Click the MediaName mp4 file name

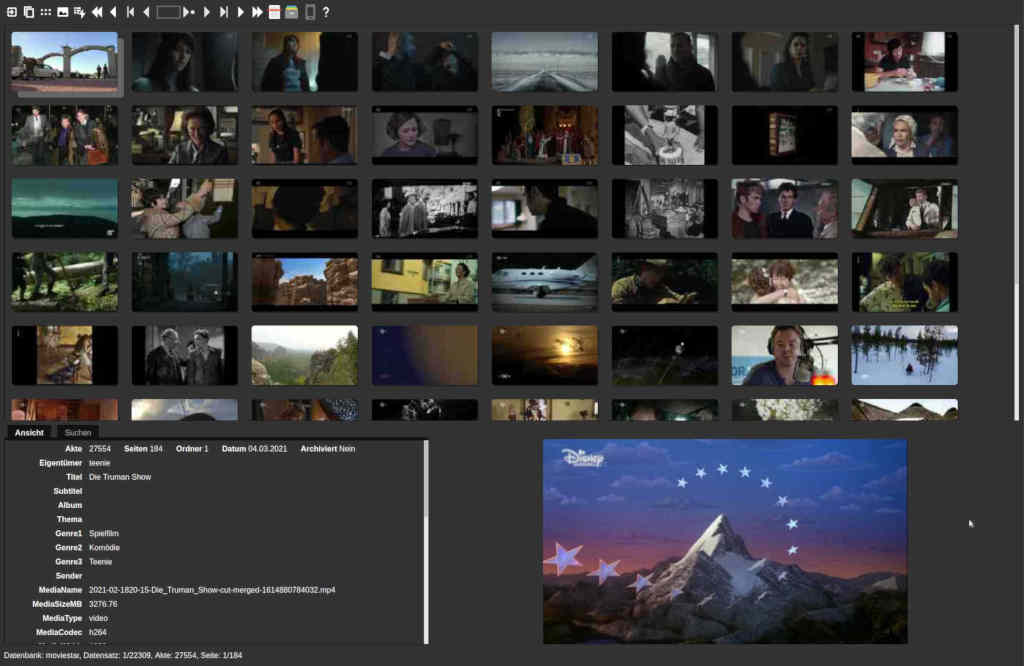[x=212, y=590]
